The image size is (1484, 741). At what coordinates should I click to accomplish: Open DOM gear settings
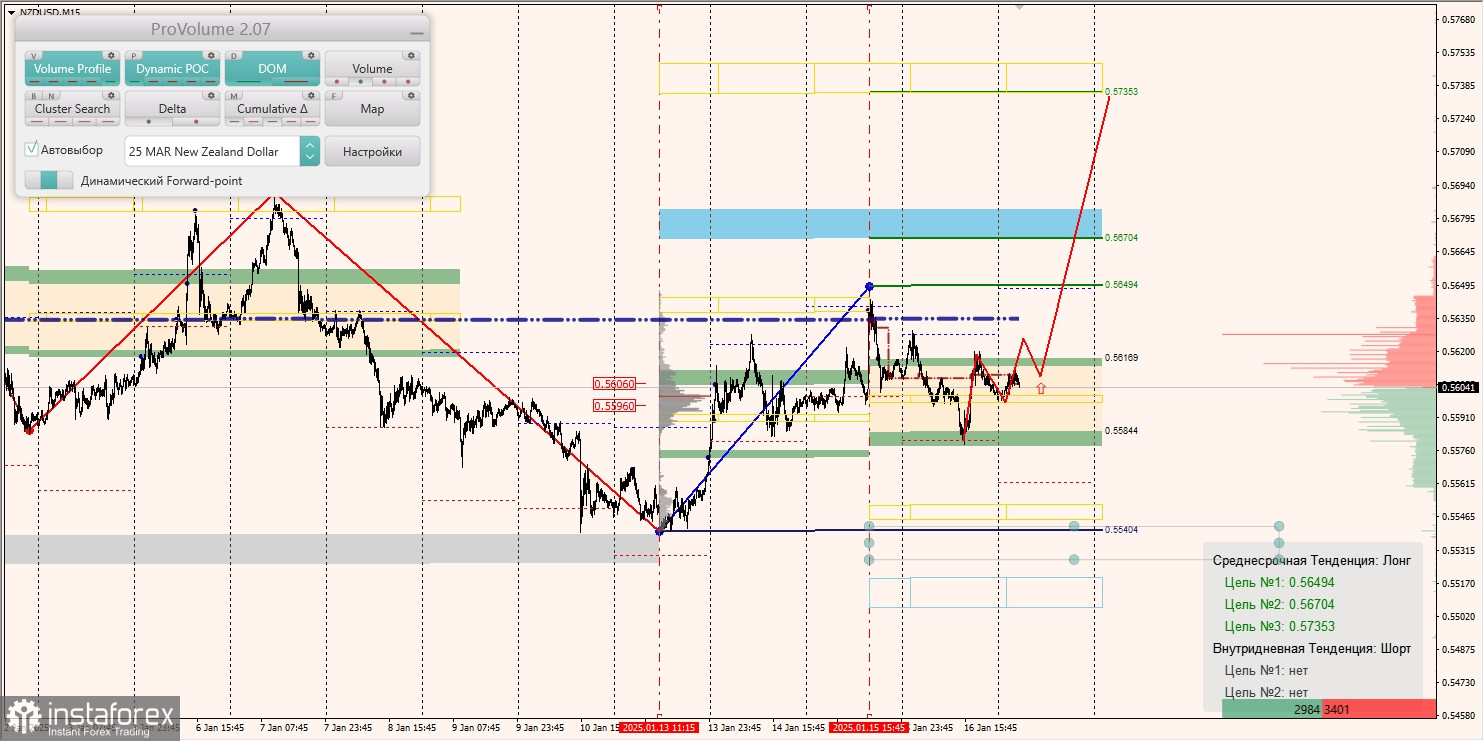point(311,56)
